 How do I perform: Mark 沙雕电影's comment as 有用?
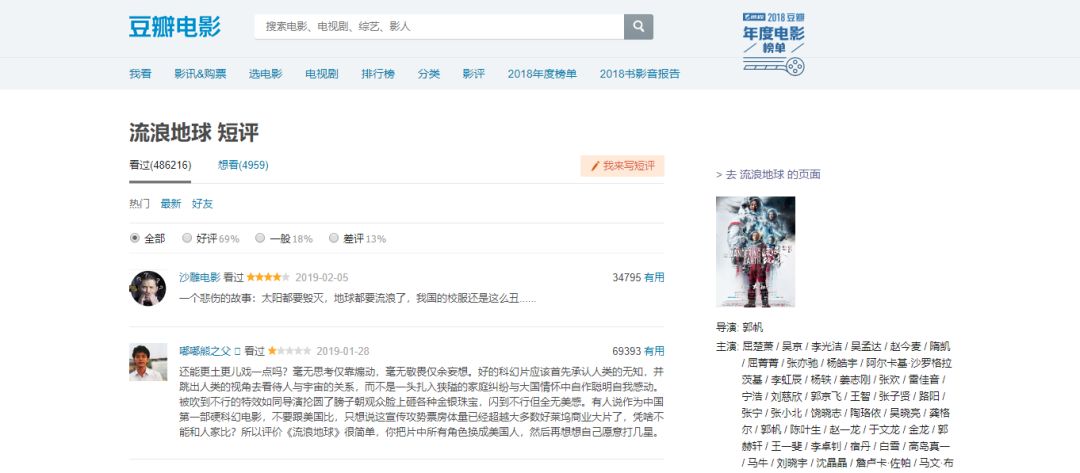(654, 277)
